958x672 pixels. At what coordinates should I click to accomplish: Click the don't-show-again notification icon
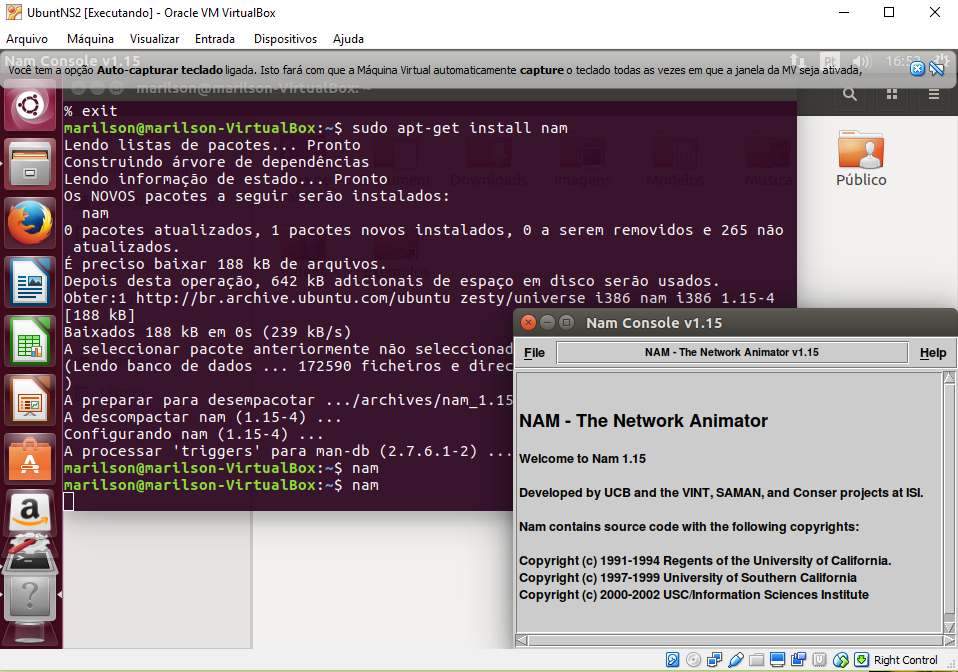937,69
